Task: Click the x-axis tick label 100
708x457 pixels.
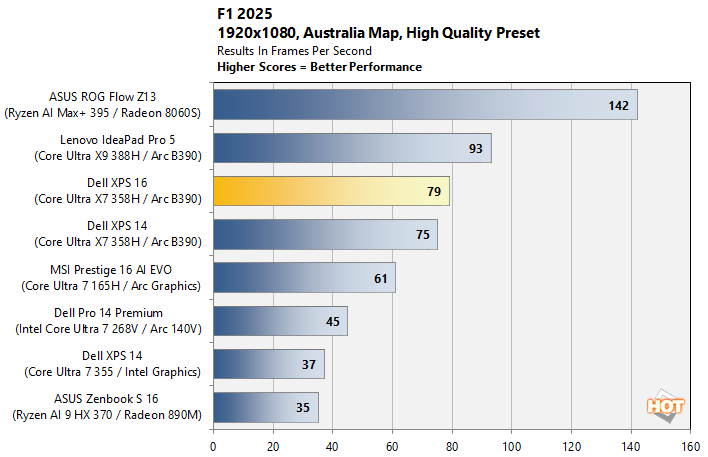Action: (x=512, y=447)
